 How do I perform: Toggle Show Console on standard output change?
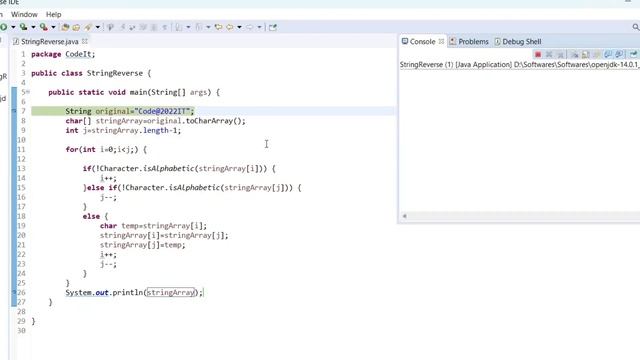click(x=608, y=54)
